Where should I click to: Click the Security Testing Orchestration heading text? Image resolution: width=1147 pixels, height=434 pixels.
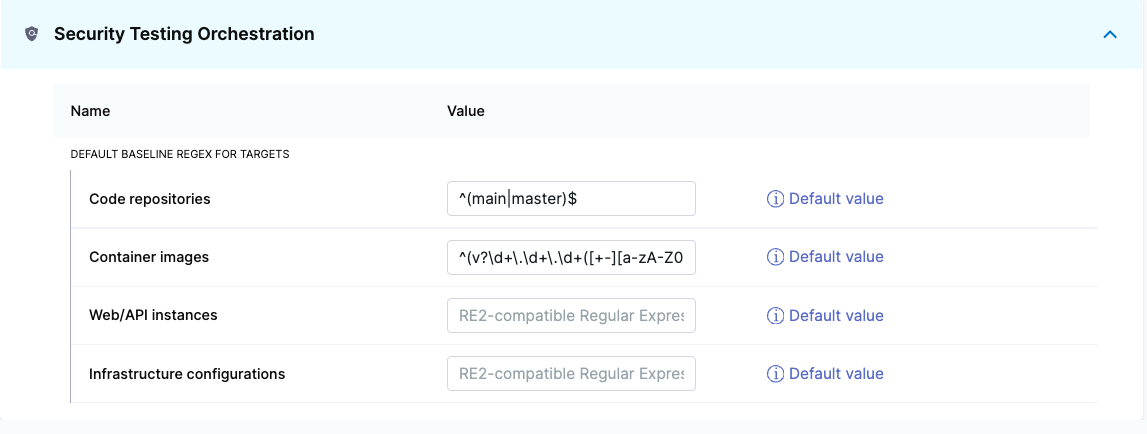coord(184,34)
